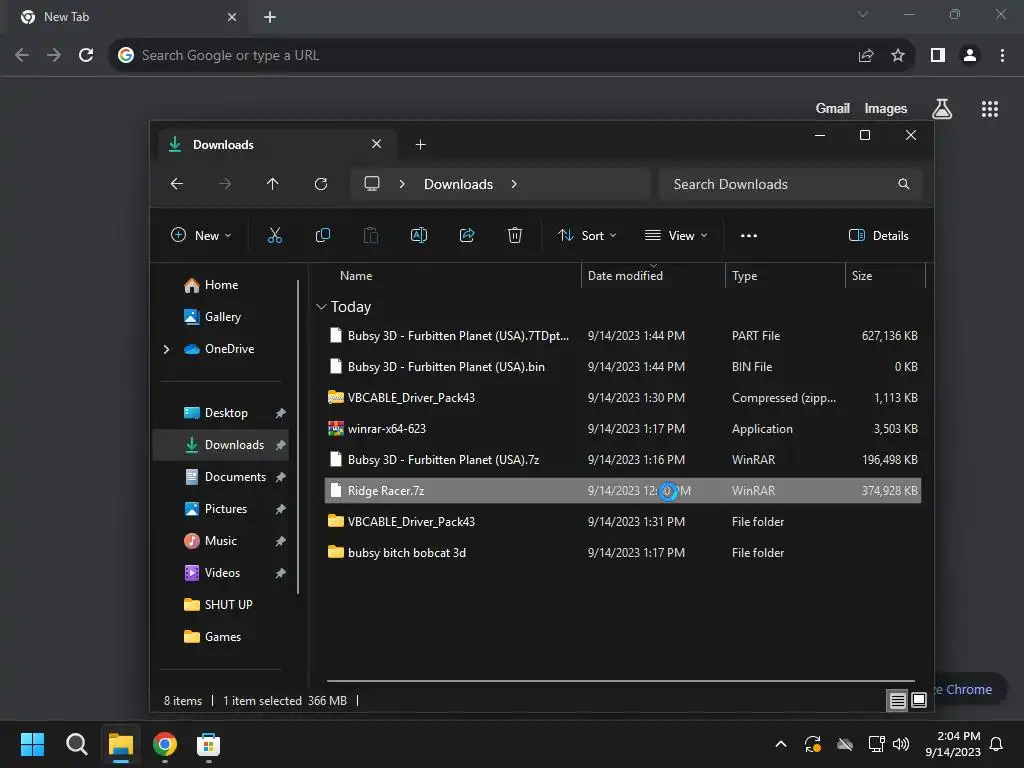Open the Games folder in sidebar
The image size is (1024, 768).
[x=221, y=637]
